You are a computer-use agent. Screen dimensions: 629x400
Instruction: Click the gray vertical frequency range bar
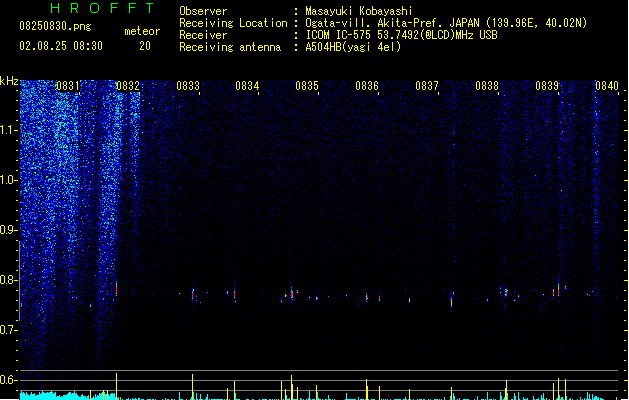click(20, 281)
